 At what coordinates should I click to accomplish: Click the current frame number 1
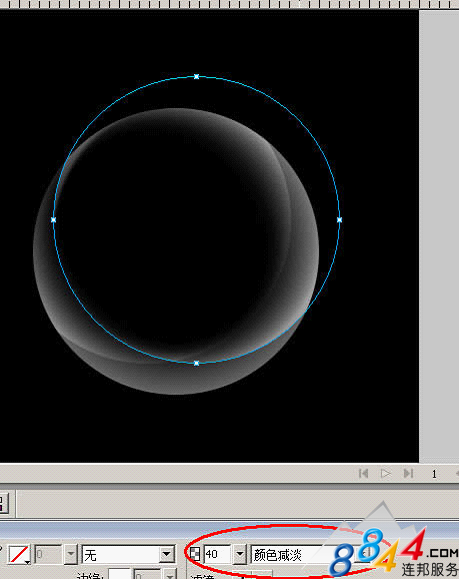click(x=434, y=474)
